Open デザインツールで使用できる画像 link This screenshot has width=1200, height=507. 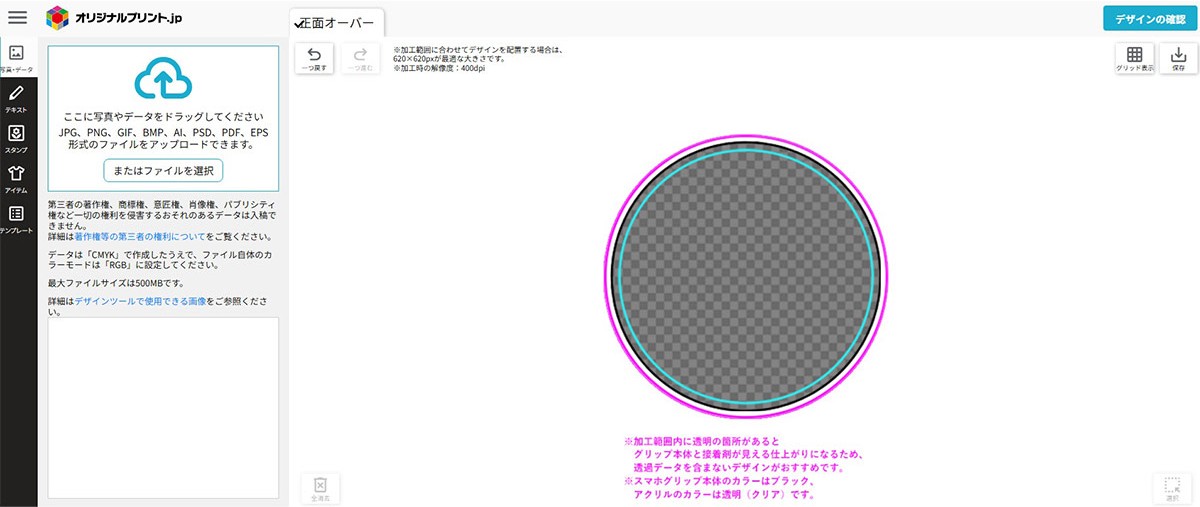(140, 300)
